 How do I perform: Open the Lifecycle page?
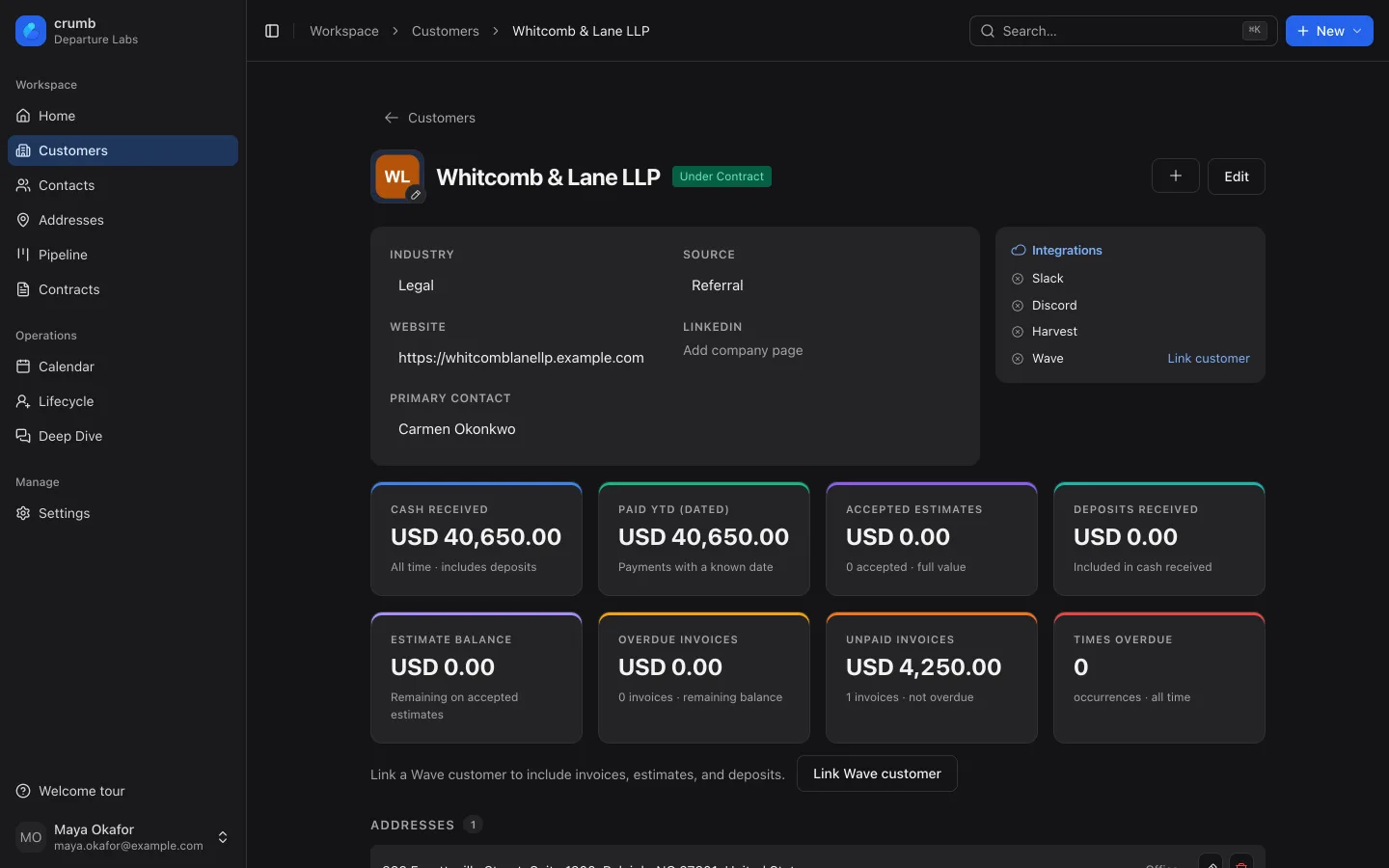123,401
